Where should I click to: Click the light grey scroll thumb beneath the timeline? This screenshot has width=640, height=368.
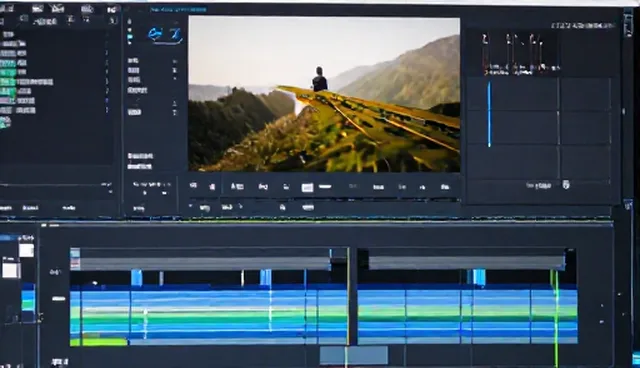point(353,355)
